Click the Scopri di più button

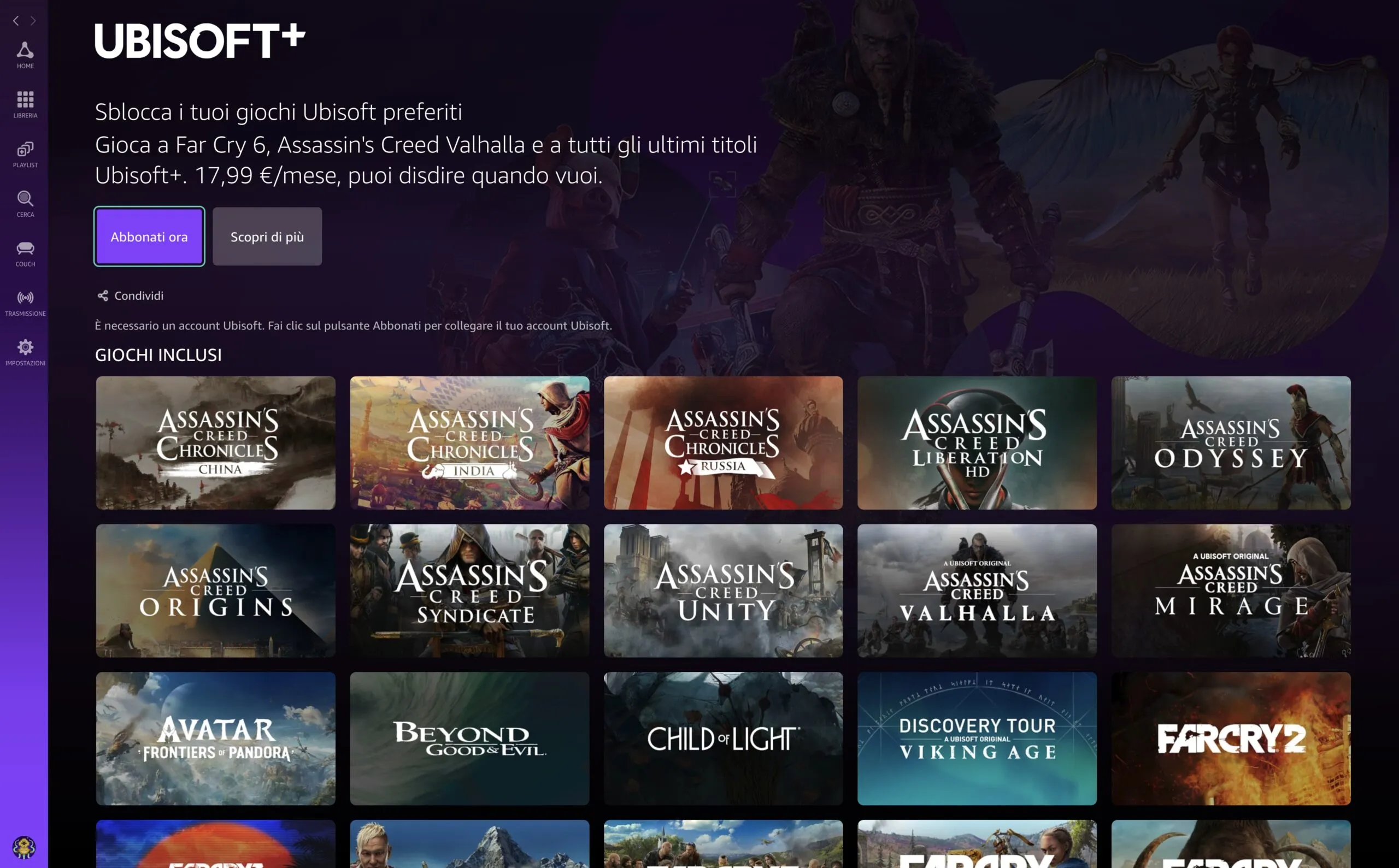coord(267,236)
